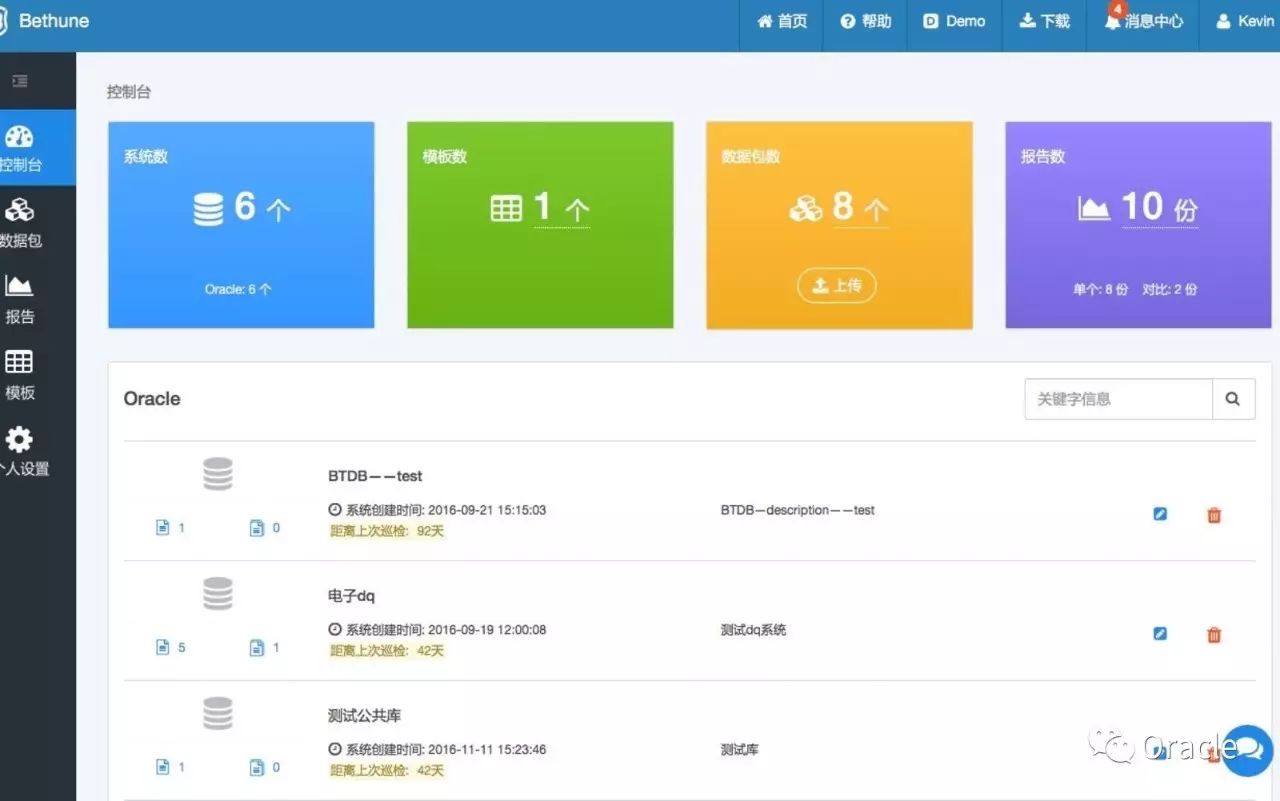Click the 控制台 breadcrumb title
The image size is (1280, 801).
pos(129,92)
